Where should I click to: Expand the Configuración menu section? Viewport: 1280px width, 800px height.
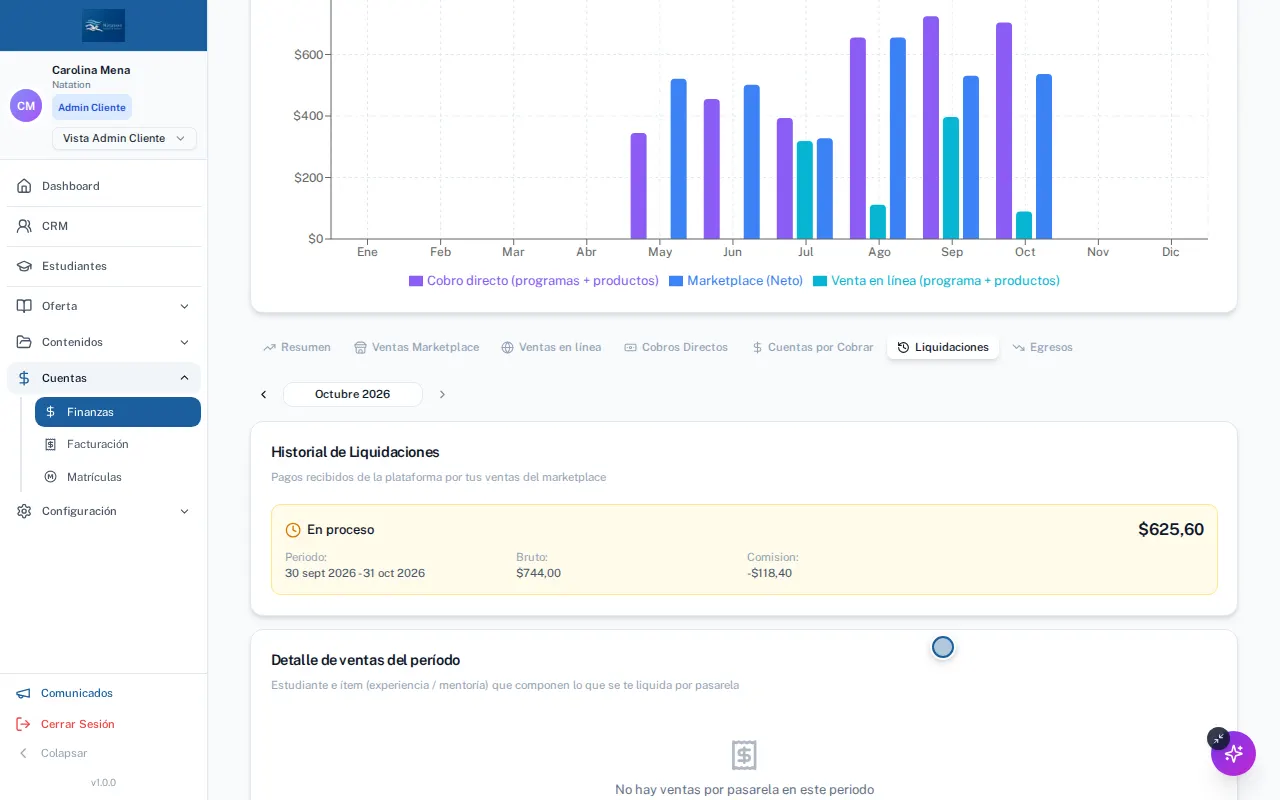point(104,511)
